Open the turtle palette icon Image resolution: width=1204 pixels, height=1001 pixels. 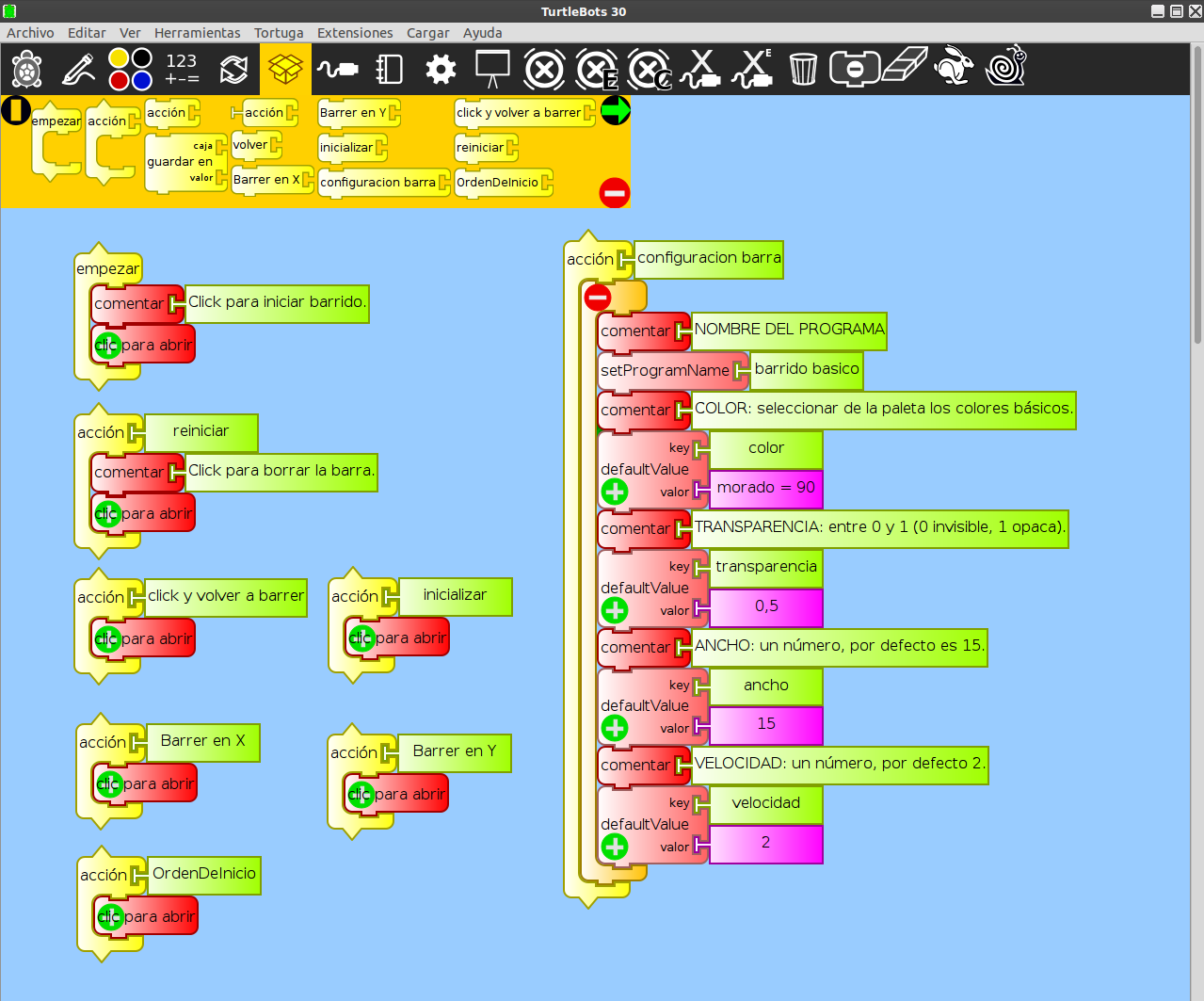tap(27, 69)
